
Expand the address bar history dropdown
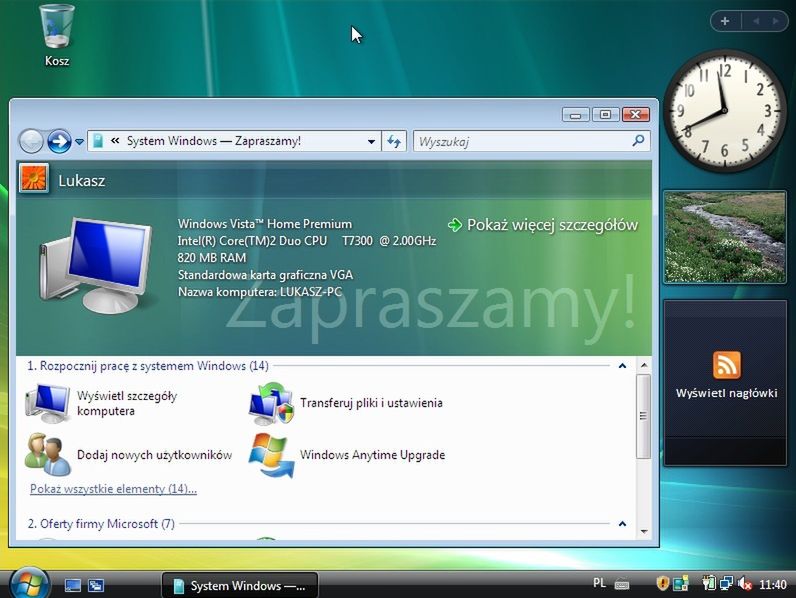[371, 142]
